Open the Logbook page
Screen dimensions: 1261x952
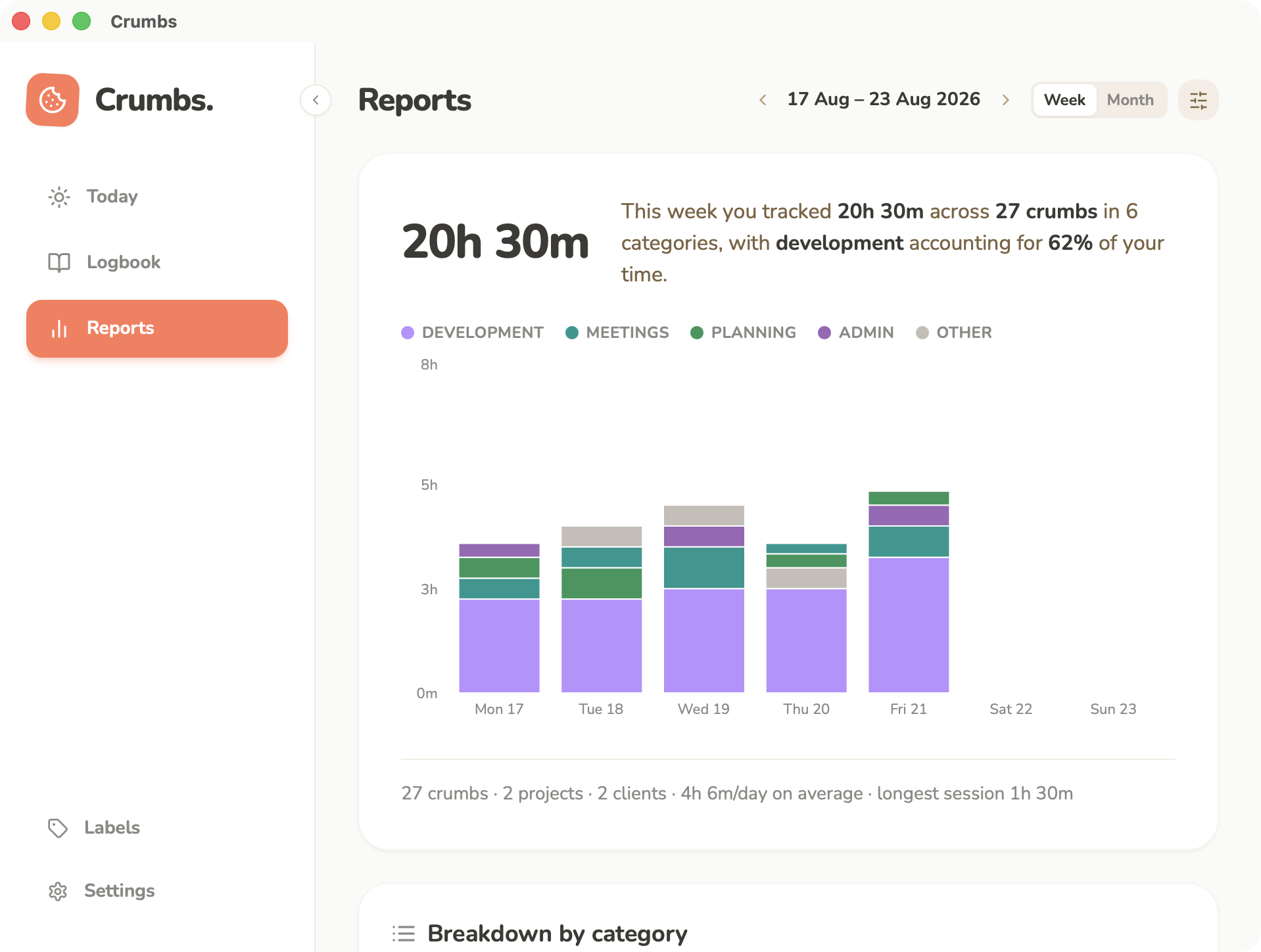click(157, 262)
